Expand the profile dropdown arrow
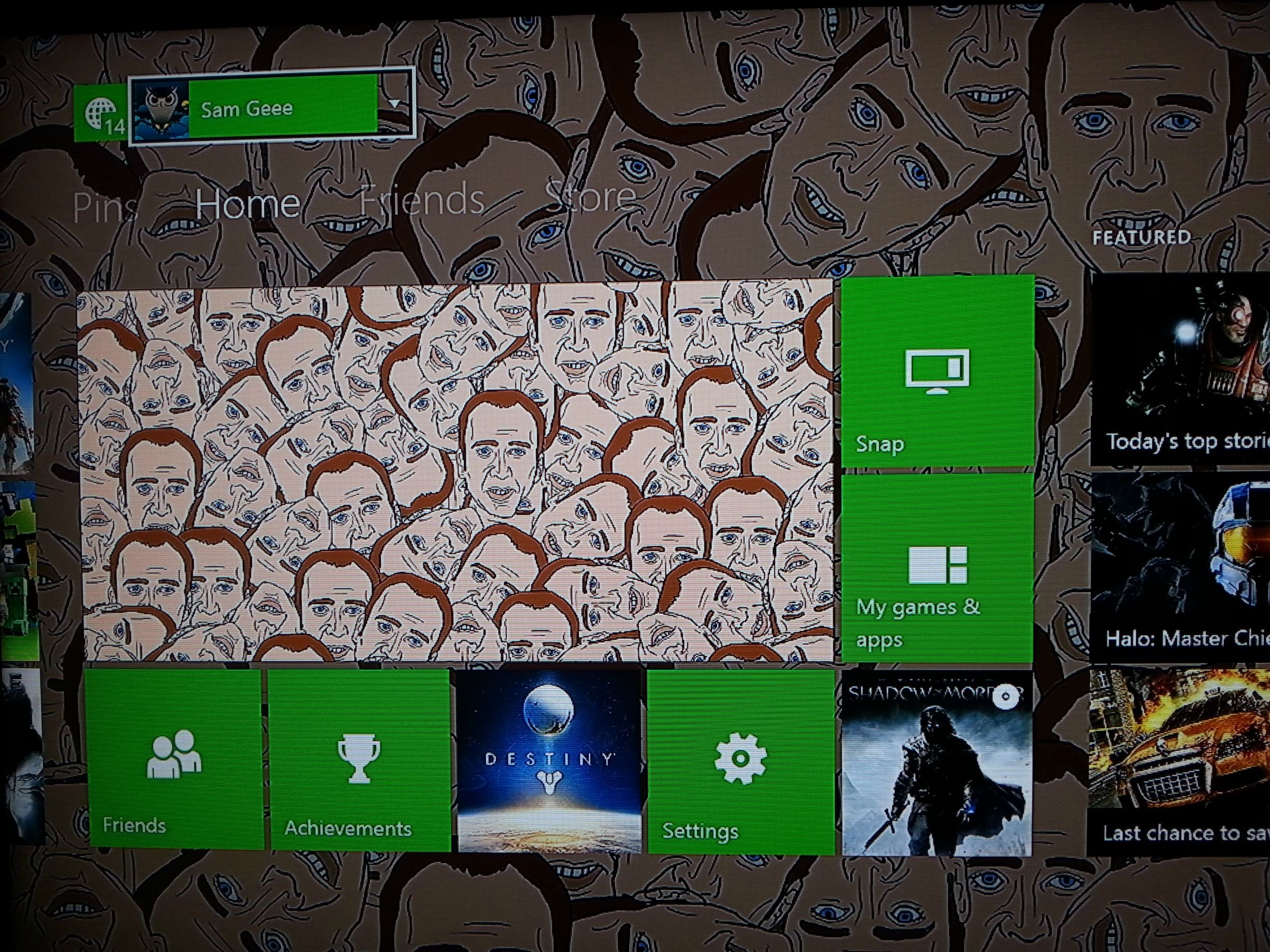1270x952 pixels. click(394, 104)
